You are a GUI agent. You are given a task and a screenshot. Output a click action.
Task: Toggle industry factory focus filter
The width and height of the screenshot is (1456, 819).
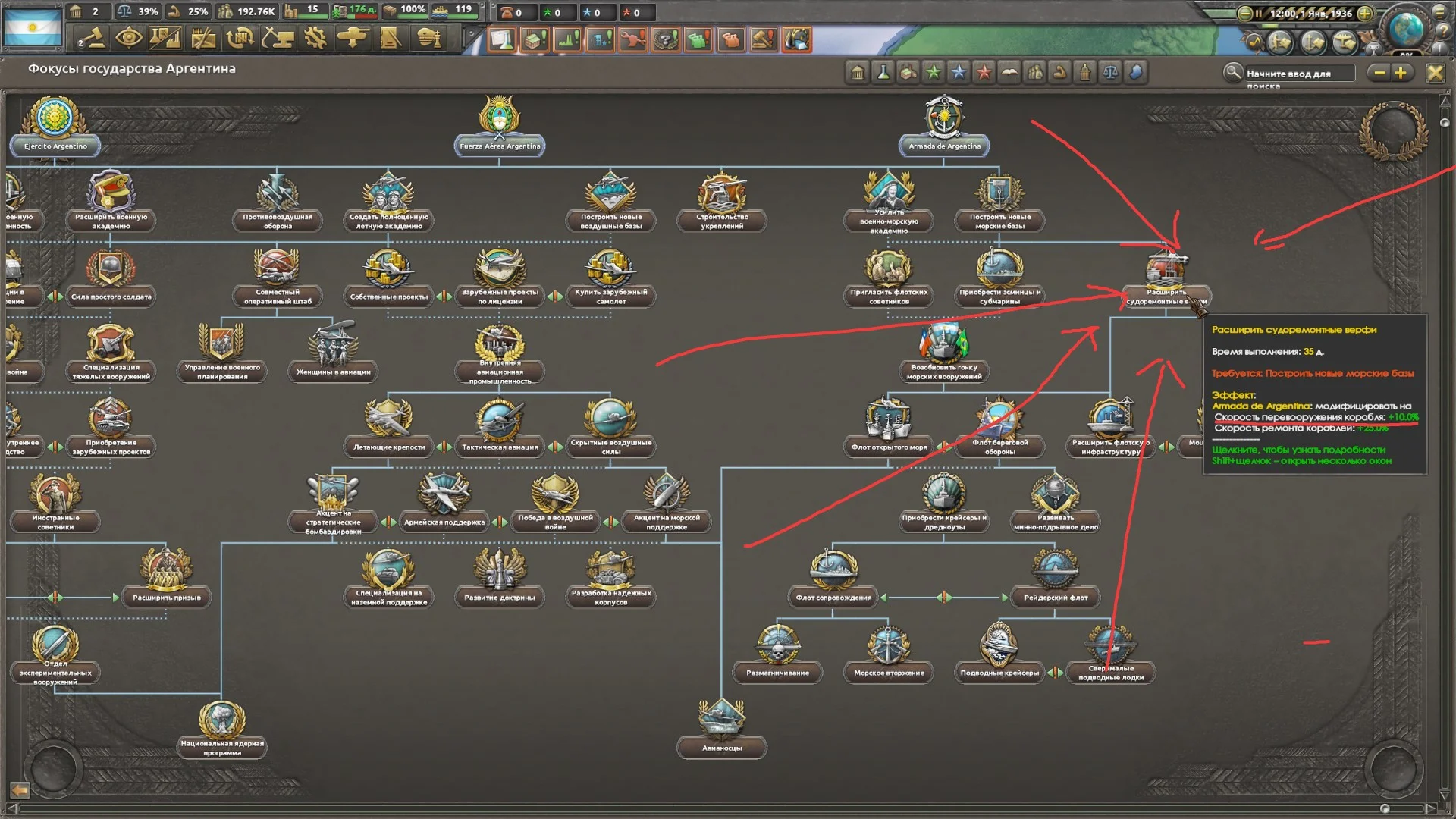[908, 73]
